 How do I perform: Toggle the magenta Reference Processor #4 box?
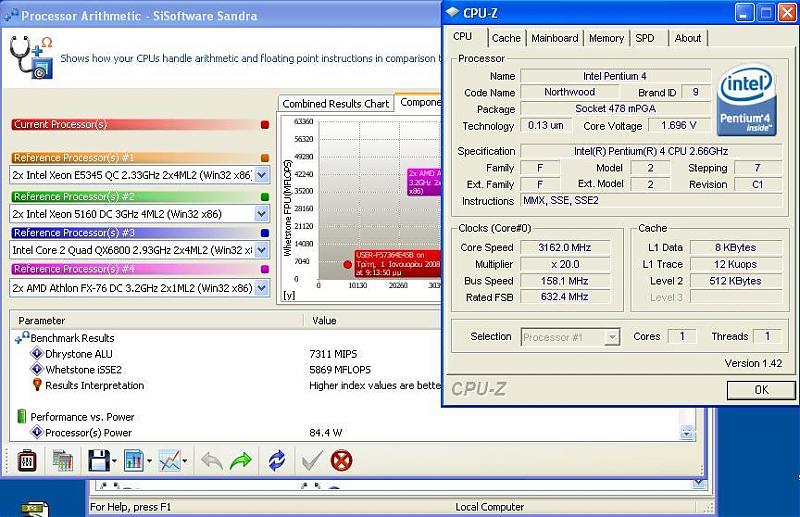pos(264,269)
